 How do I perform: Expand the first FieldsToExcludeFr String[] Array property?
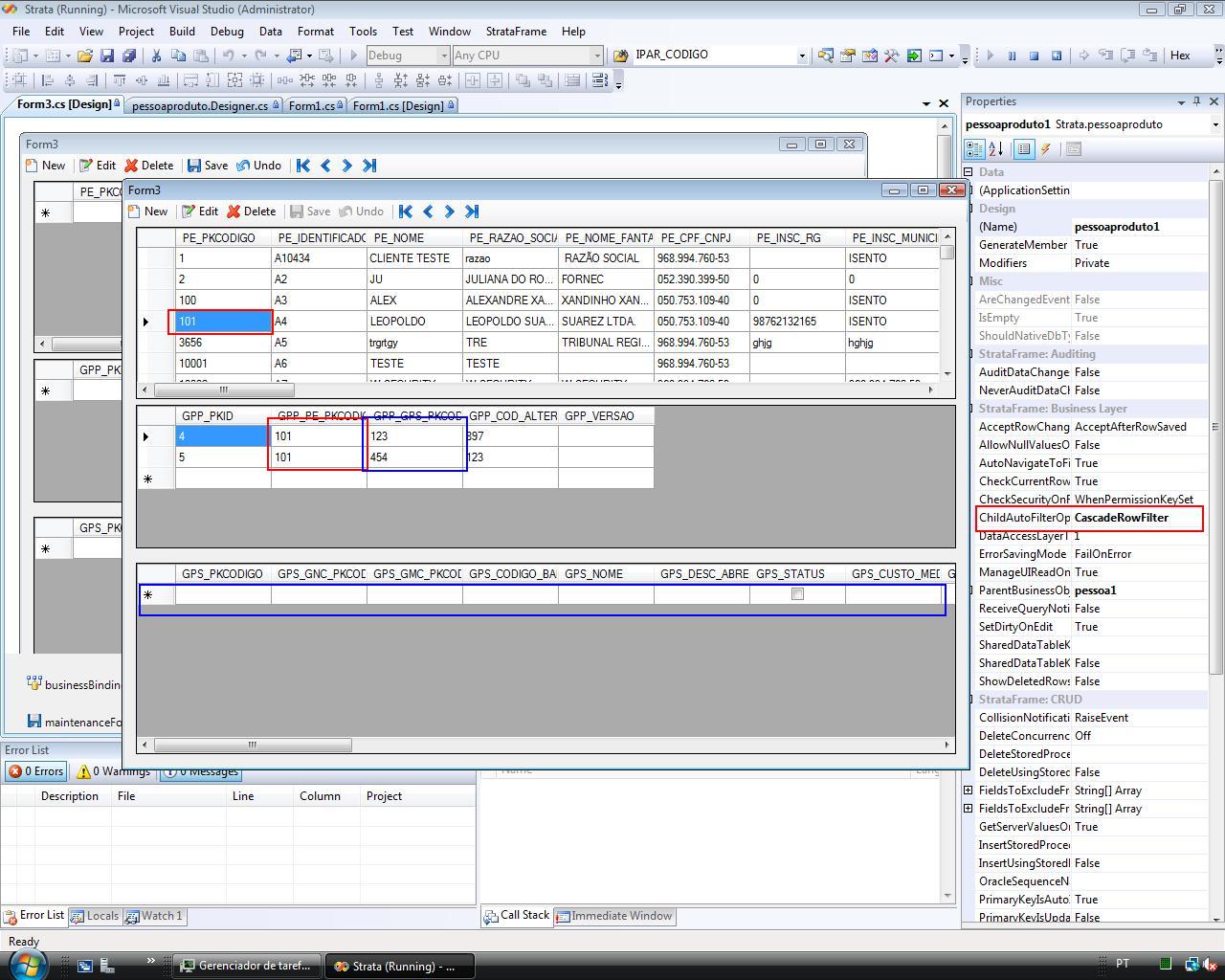click(x=969, y=791)
